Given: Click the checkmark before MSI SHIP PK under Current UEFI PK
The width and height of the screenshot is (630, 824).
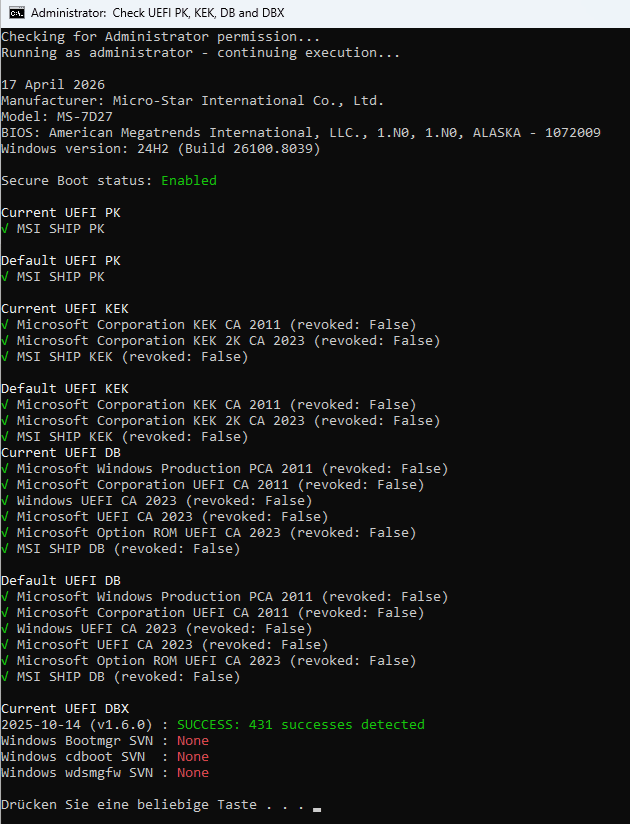Looking at the screenshot, I should (5, 229).
